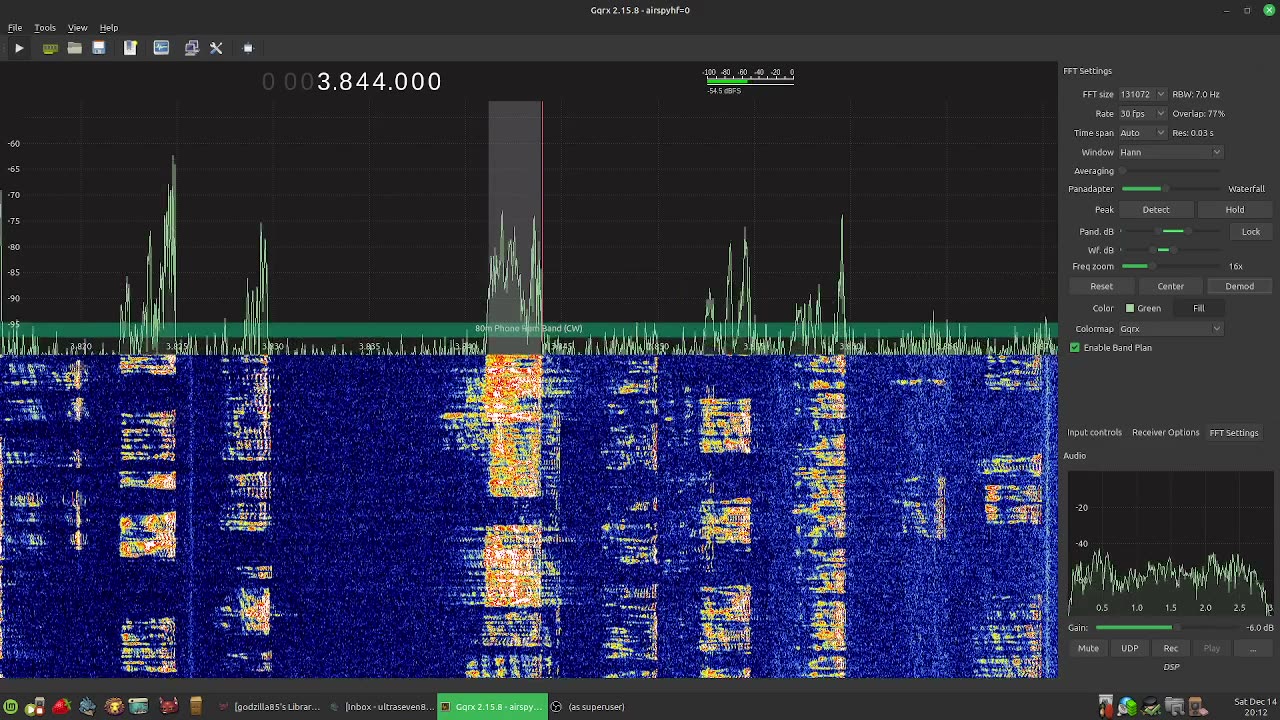Open the bookmarks toolbar icon
1280x720 pixels.
[x=130, y=48]
